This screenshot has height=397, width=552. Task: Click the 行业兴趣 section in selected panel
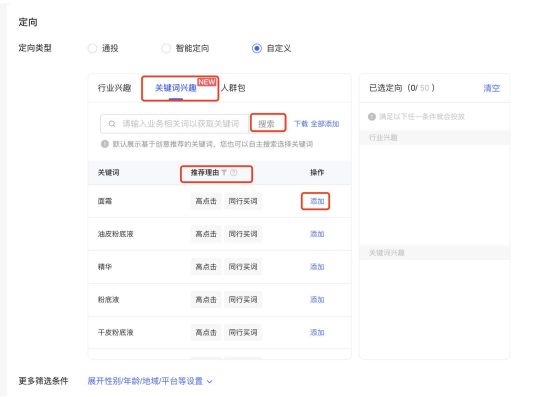(x=434, y=138)
